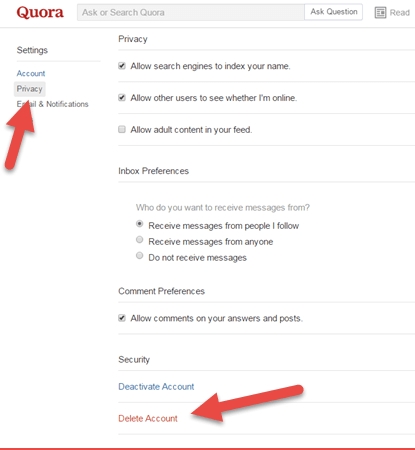Image resolution: width=415 pixels, height=450 pixels.
Task: Enable adult content in your feed
Action: click(x=122, y=129)
